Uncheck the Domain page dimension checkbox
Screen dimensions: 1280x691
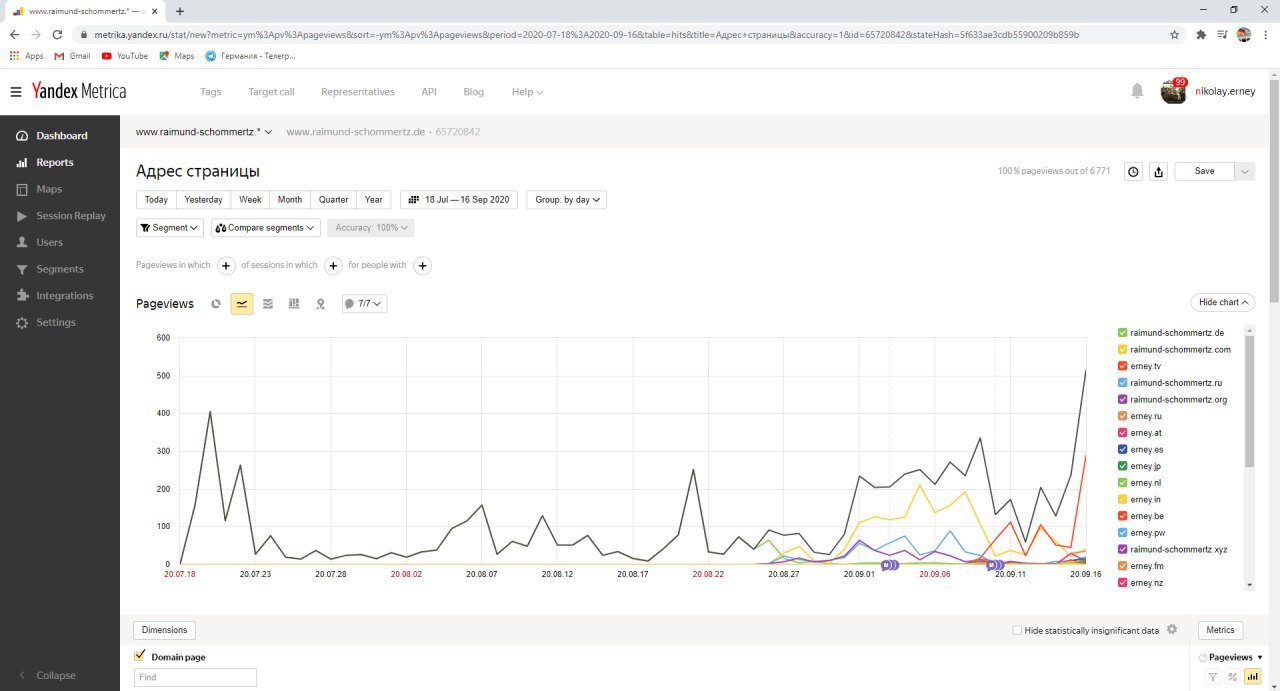coord(140,656)
